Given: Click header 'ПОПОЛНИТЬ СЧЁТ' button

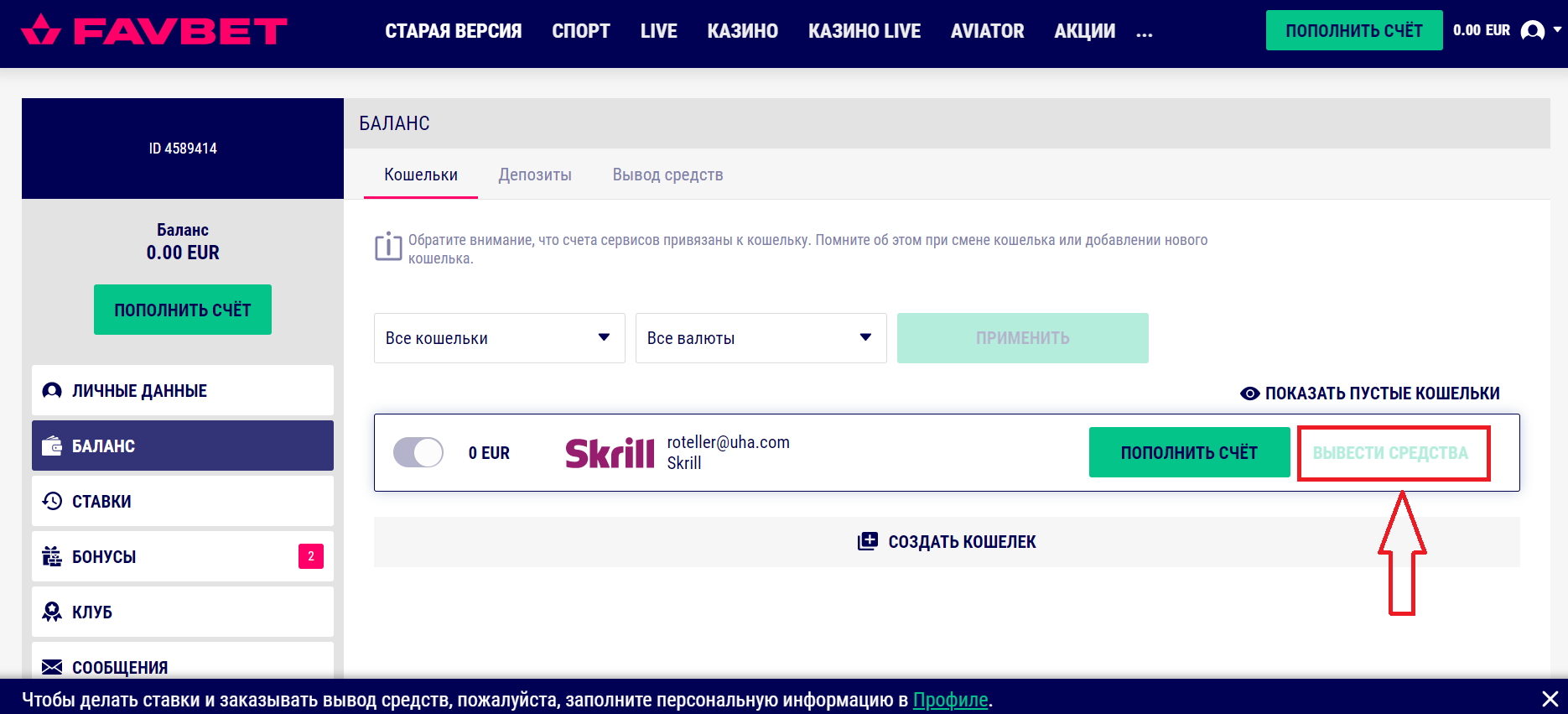Looking at the screenshot, I should click(1354, 30).
